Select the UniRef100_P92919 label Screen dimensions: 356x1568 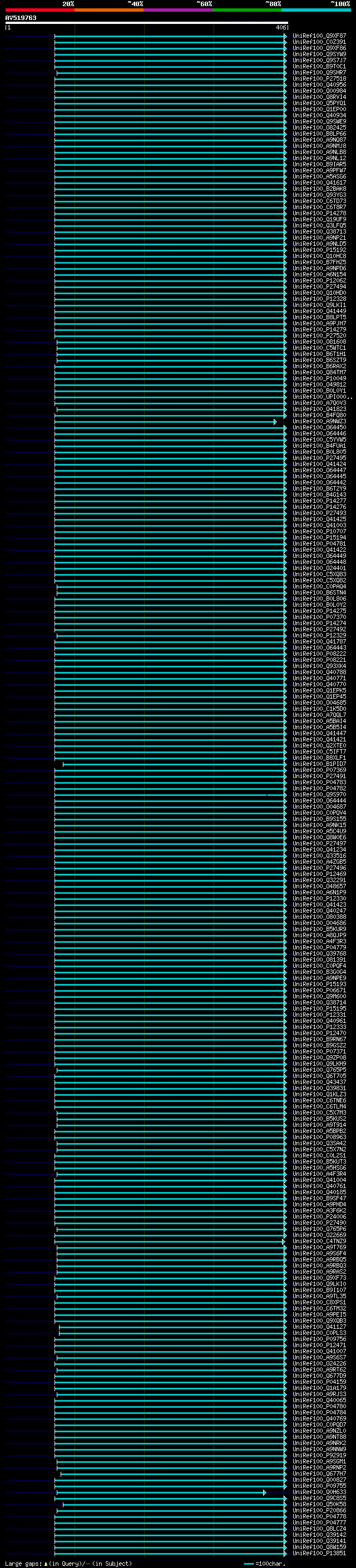tap(319, 1456)
